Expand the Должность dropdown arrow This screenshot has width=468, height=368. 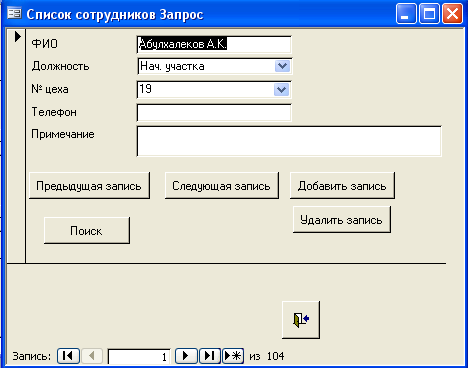[x=282, y=66]
